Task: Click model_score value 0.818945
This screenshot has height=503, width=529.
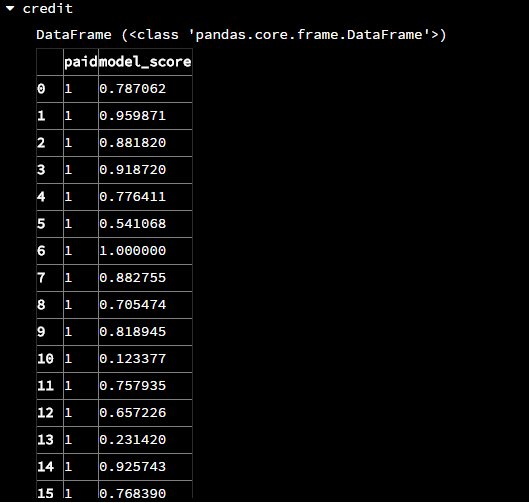Action: [x=133, y=332]
